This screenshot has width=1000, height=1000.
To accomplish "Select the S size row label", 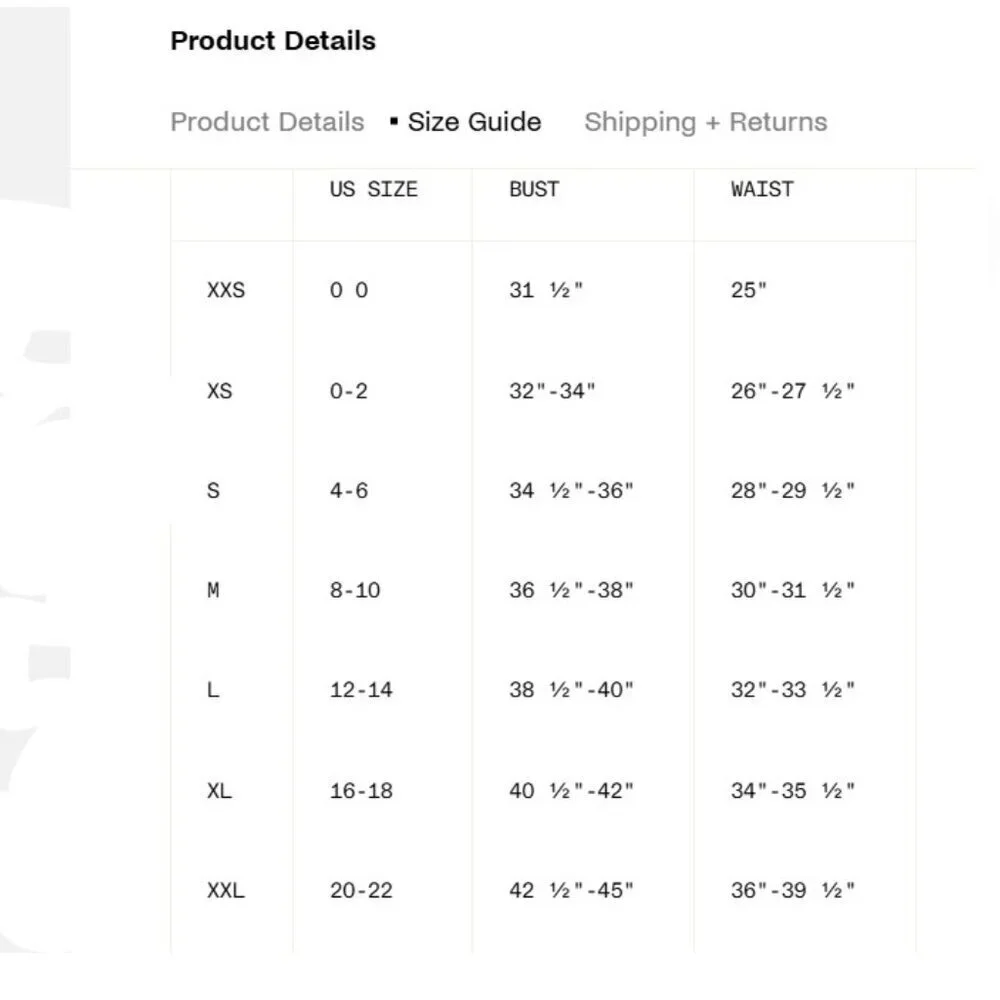I will pyautogui.click(x=213, y=491).
